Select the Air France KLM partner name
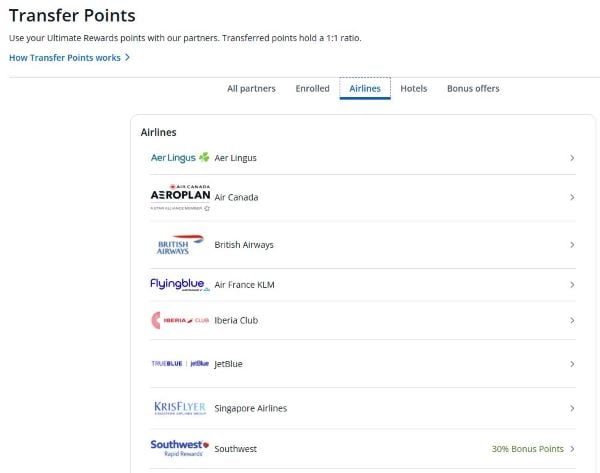This screenshot has height=473, width=600. [x=244, y=285]
